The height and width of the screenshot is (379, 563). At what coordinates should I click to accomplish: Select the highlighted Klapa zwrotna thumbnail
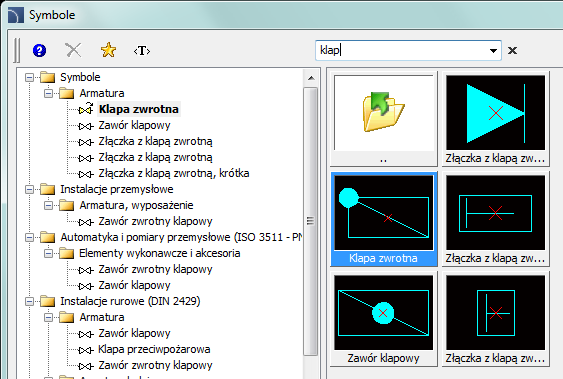point(383,219)
